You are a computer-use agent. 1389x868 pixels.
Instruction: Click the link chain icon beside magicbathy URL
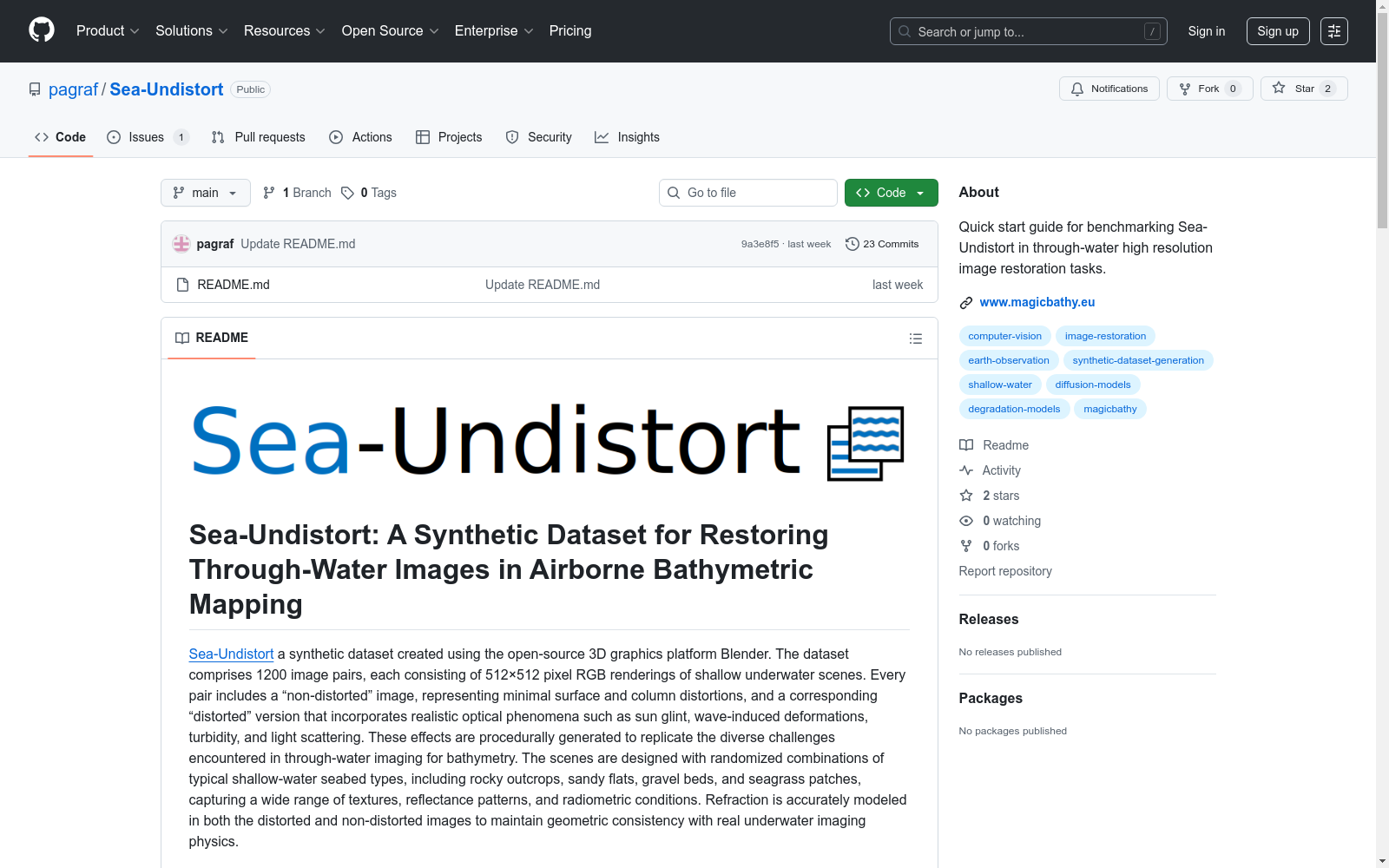(966, 303)
